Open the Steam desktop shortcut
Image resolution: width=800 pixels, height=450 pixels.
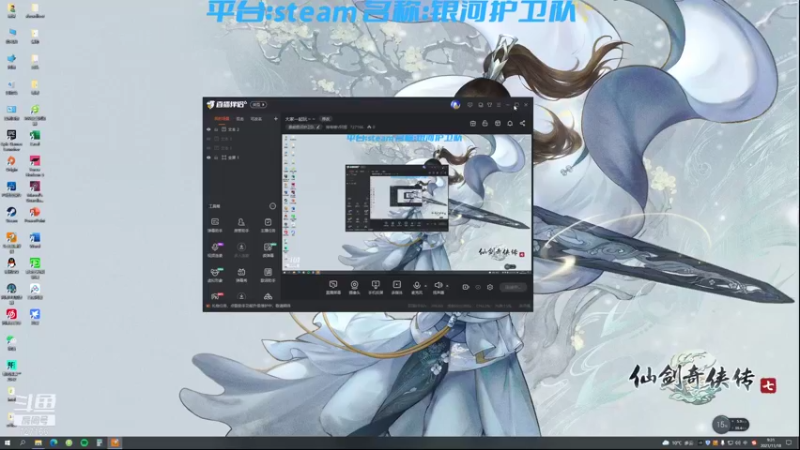[11, 214]
